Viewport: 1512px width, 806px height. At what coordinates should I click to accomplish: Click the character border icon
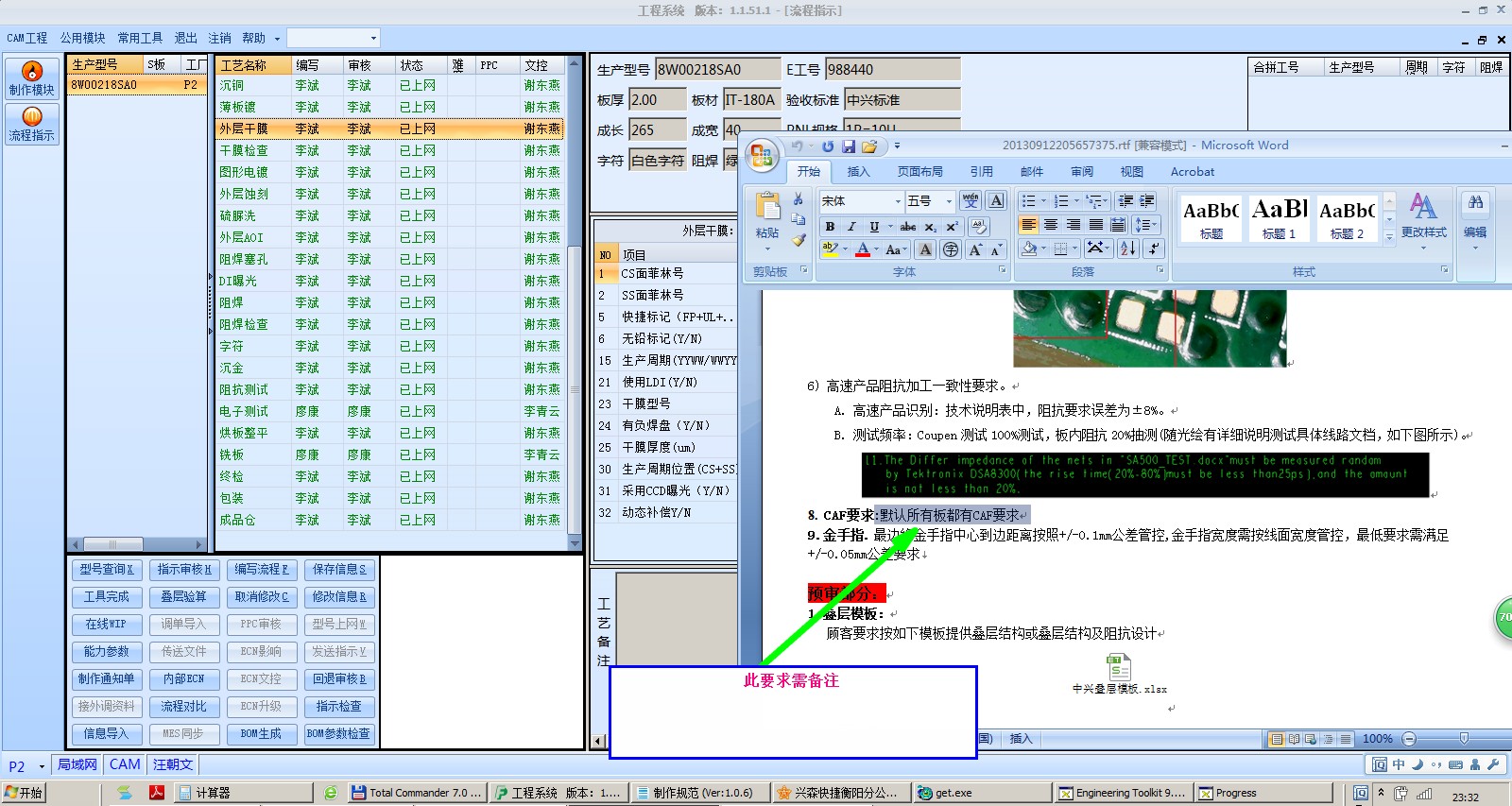996,200
